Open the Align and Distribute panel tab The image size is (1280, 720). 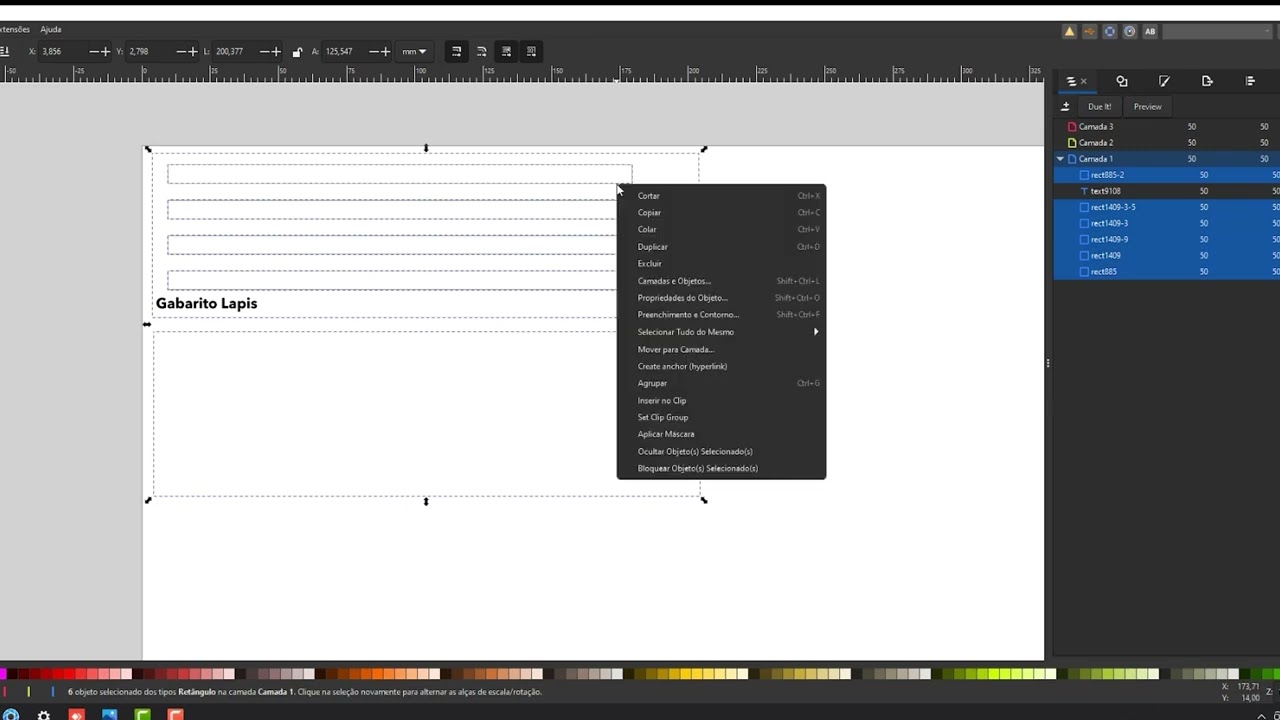tap(1250, 81)
